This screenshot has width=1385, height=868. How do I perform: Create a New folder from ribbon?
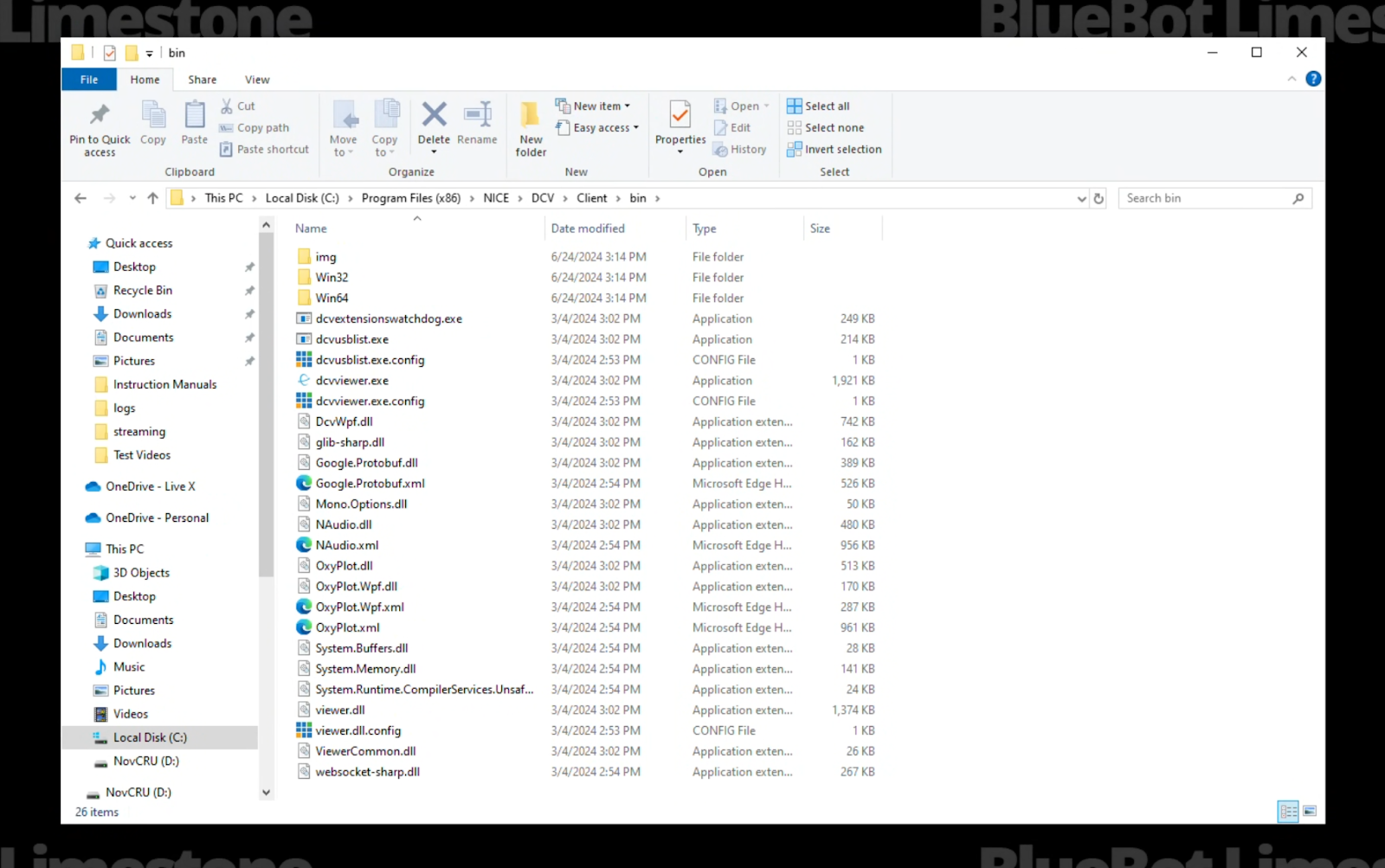[x=531, y=128]
